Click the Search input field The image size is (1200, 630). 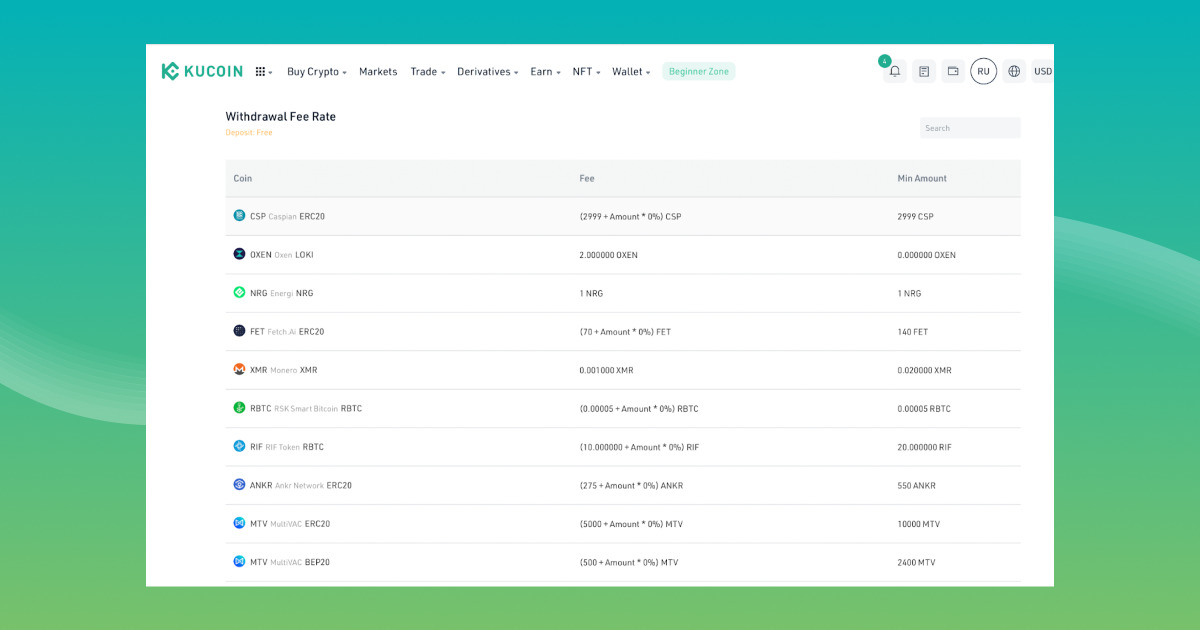[x=970, y=128]
